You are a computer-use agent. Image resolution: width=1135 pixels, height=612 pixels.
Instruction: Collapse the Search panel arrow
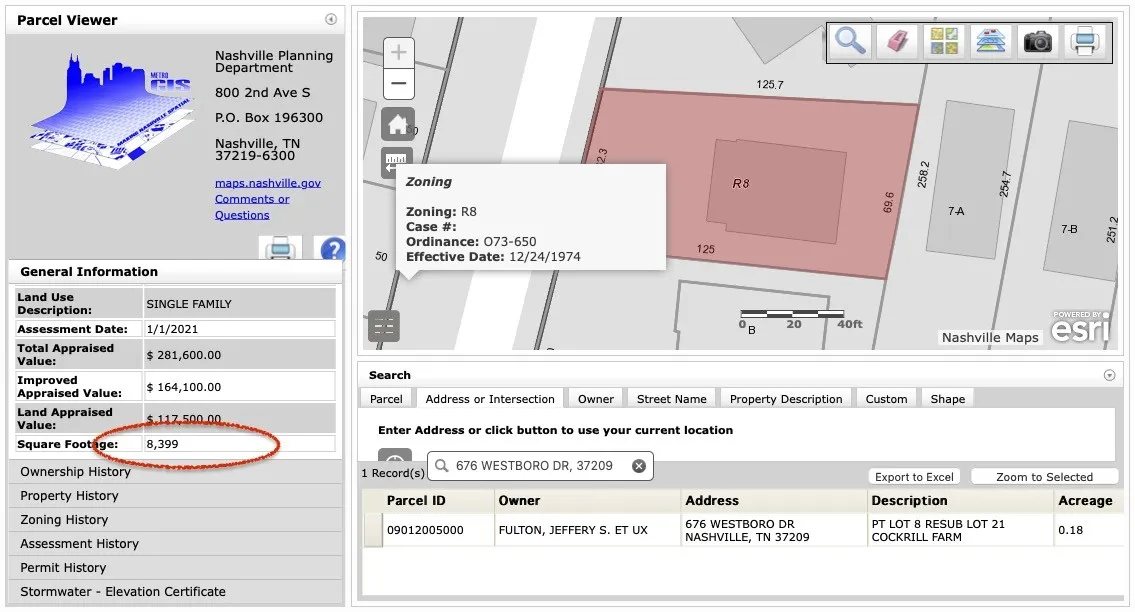coord(1109,375)
